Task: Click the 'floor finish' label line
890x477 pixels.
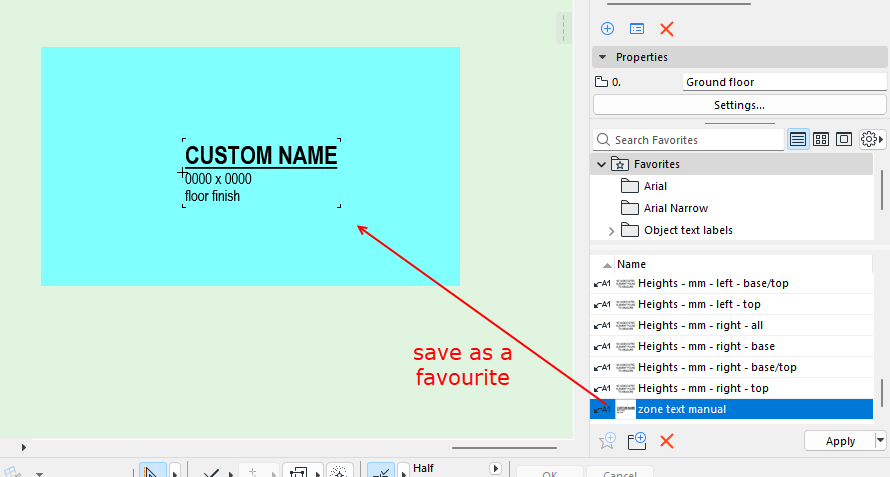Action: coord(212,196)
